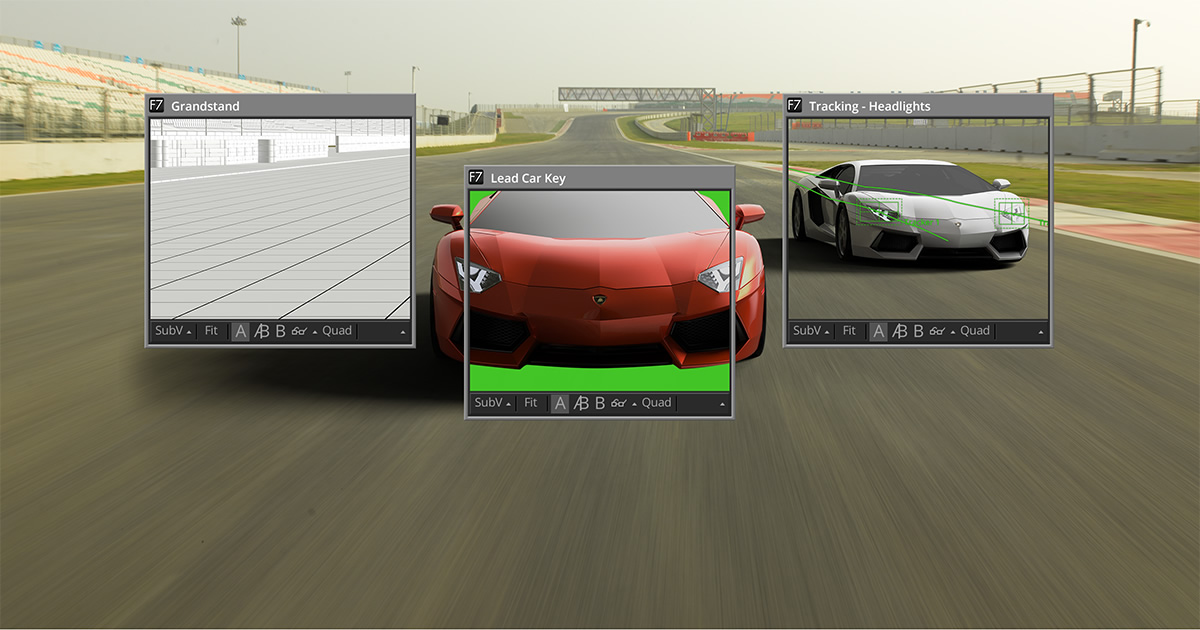Screen dimensions: 1200x630
Task: Click the F7 icon in Lead Car Key viewer
Action: 475,178
